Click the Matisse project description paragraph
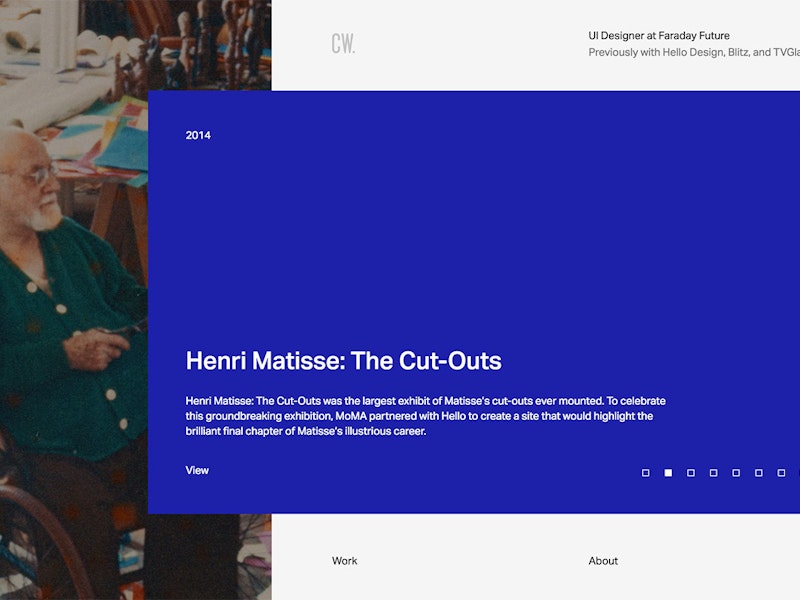 click(x=425, y=416)
